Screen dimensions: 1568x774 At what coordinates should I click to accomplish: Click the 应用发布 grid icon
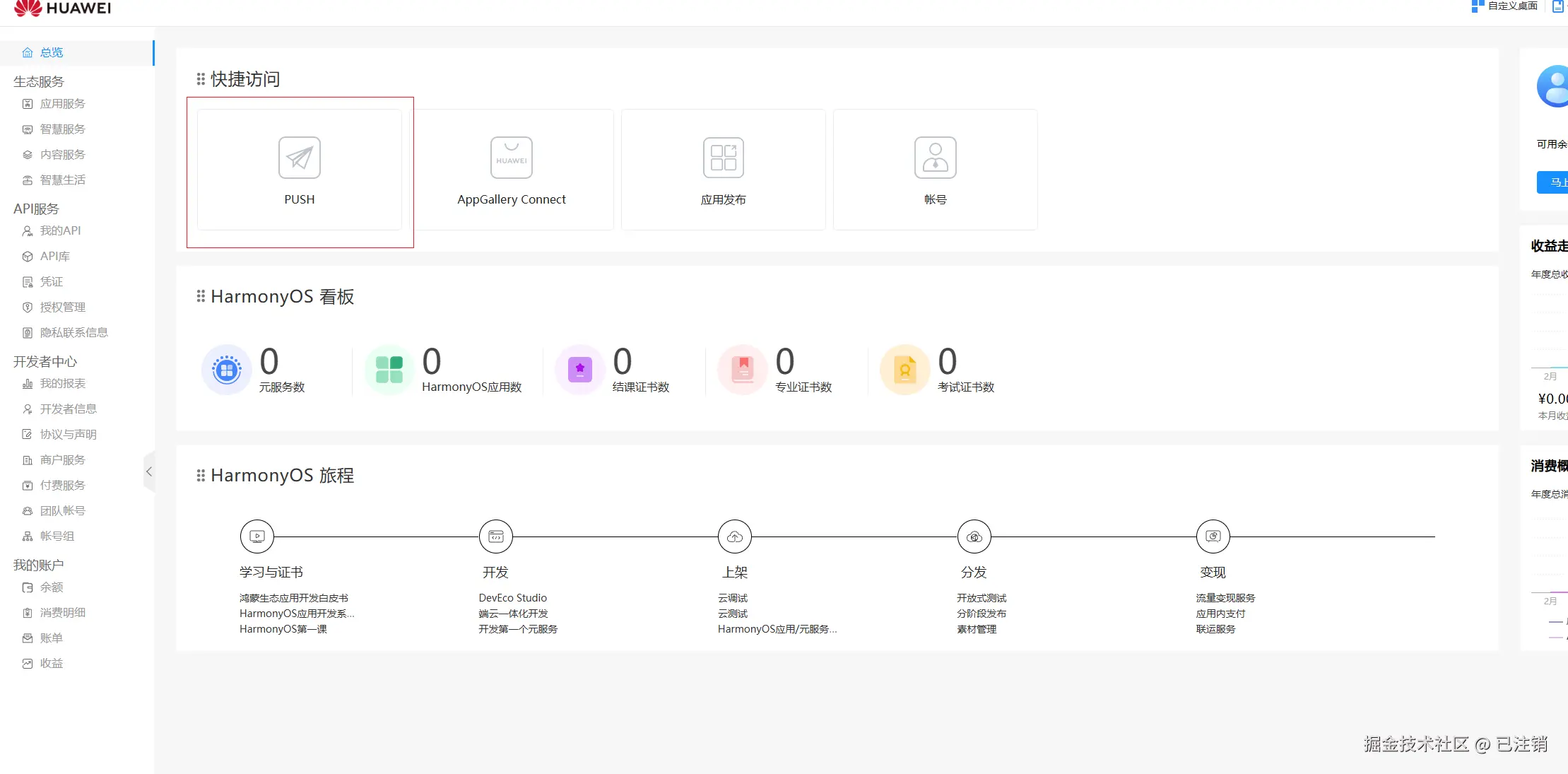point(723,158)
